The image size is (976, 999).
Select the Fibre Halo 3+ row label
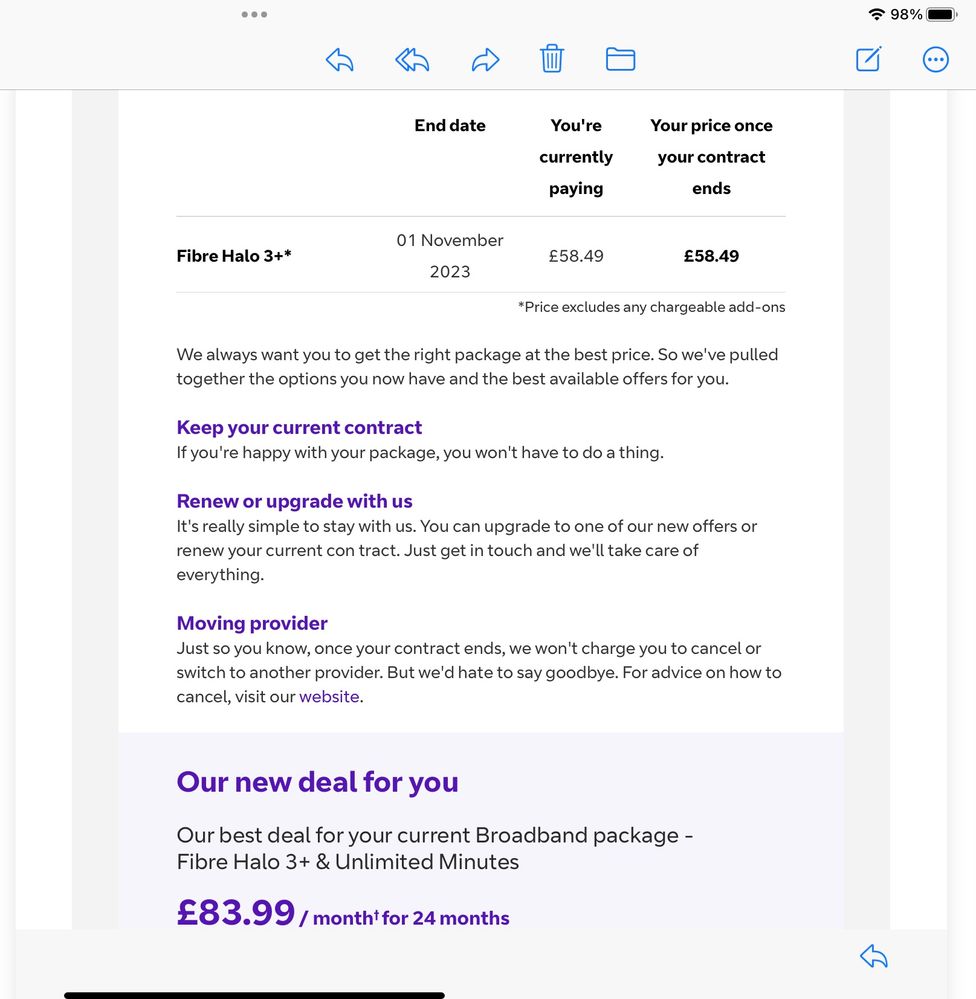234,256
